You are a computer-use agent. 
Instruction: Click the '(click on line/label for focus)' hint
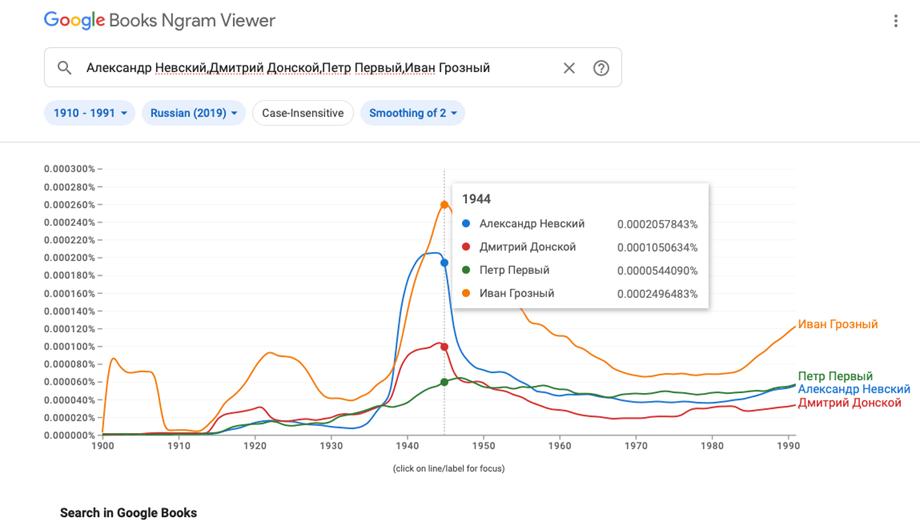(449, 468)
